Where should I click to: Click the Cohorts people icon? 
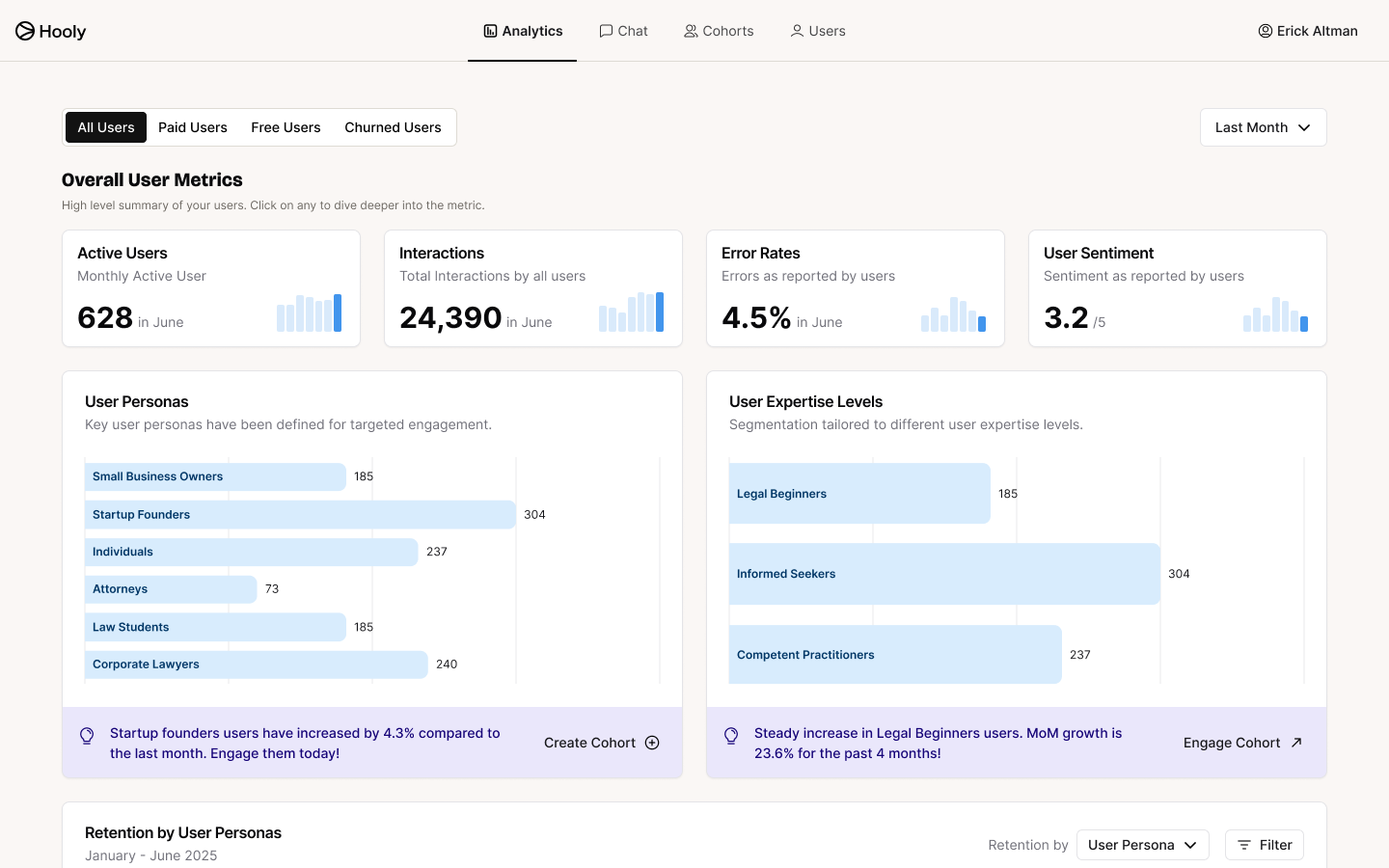[691, 31]
